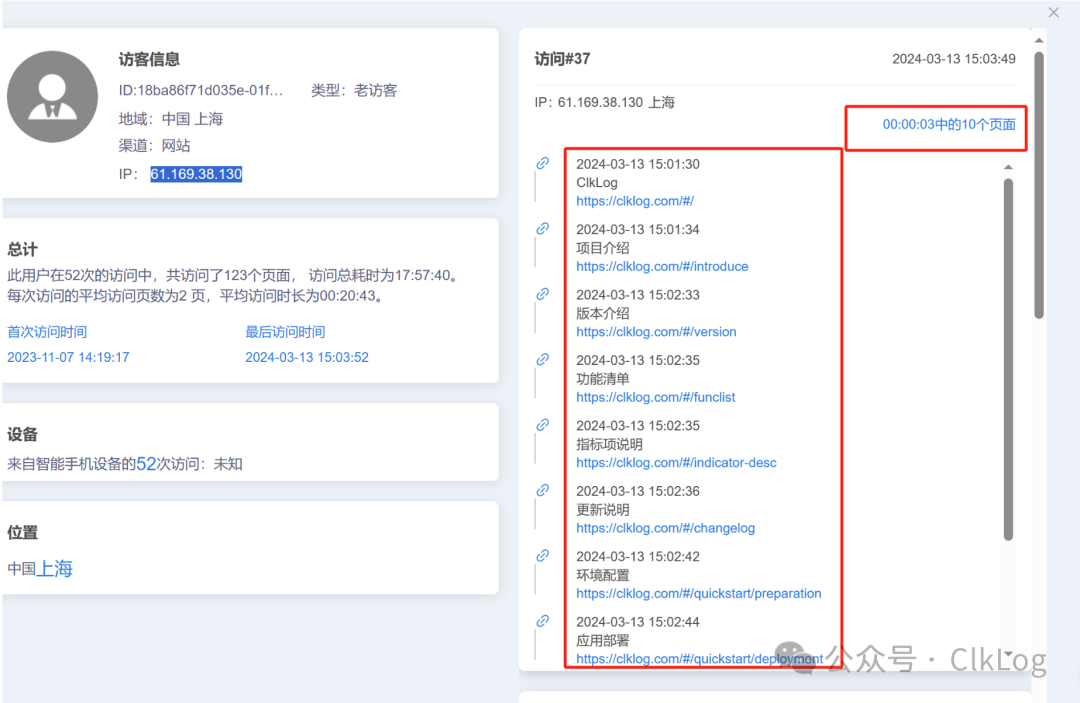
Task: Click the last visit time 2024-03-13 link
Action: click(x=308, y=356)
